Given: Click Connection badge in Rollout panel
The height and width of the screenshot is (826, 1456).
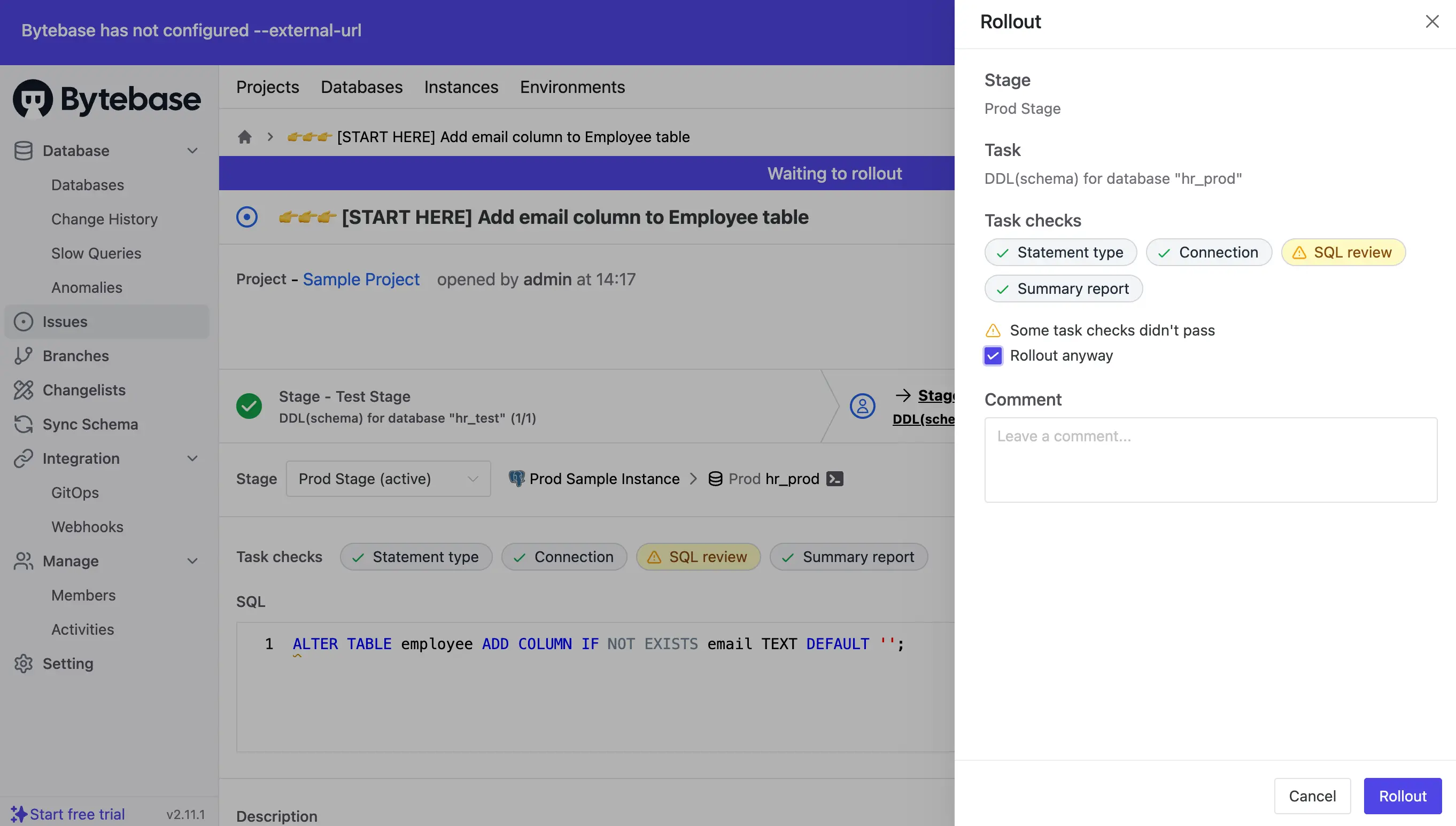Looking at the screenshot, I should [1209, 253].
